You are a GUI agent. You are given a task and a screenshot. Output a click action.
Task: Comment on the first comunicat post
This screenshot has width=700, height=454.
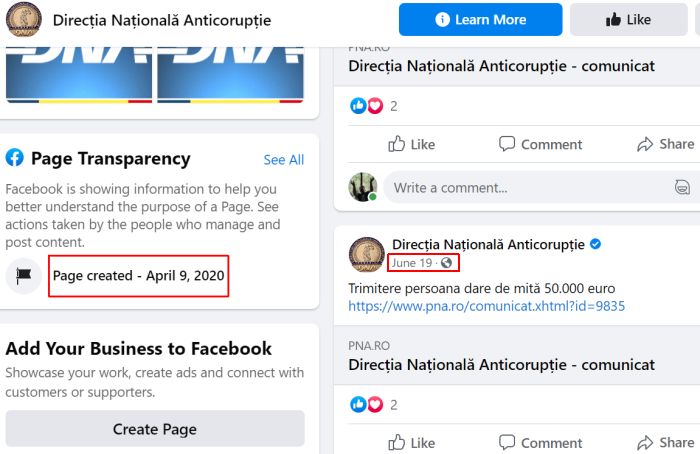[x=540, y=144]
